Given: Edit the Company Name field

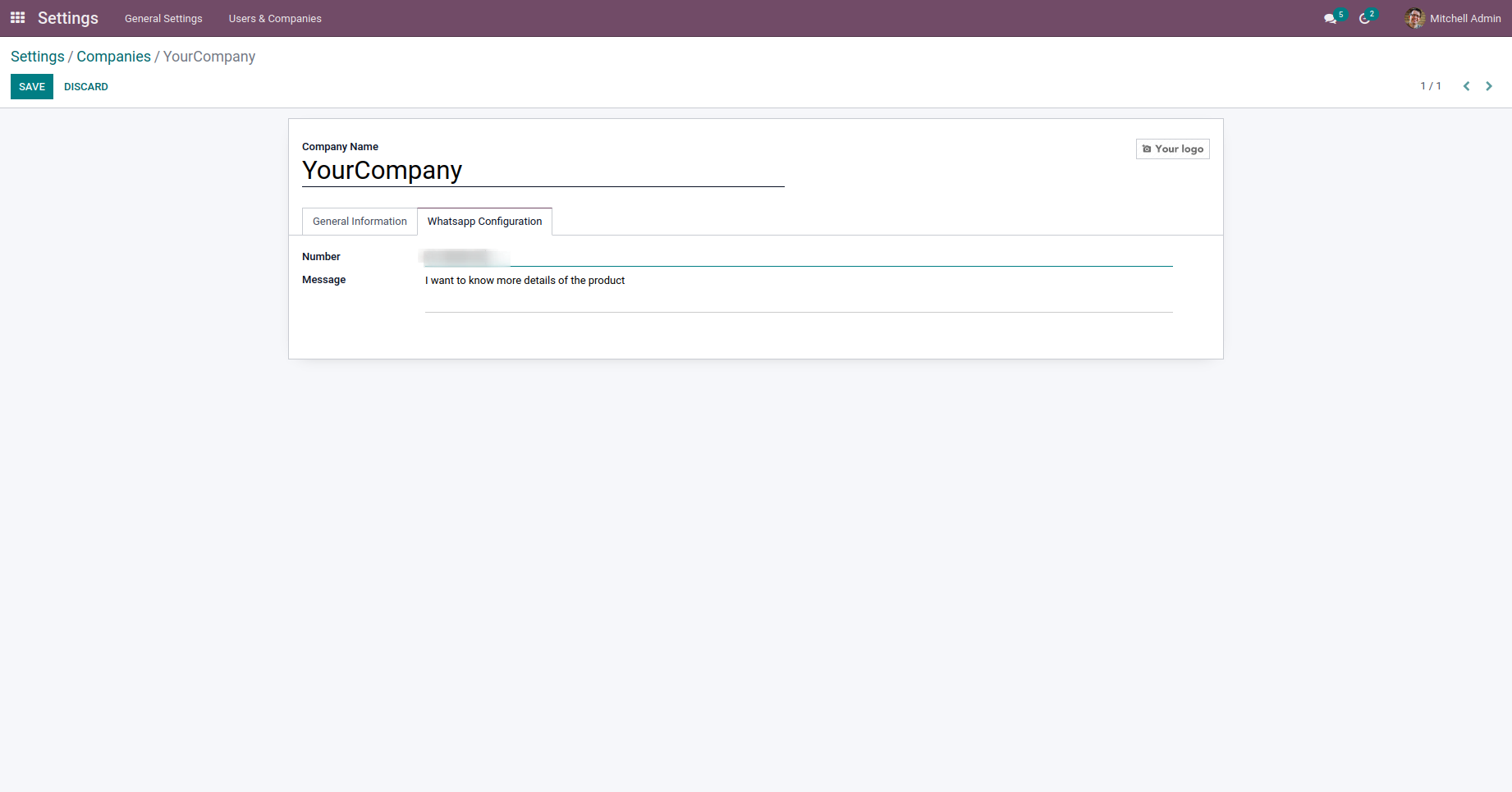Looking at the screenshot, I should pyautogui.click(x=543, y=171).
